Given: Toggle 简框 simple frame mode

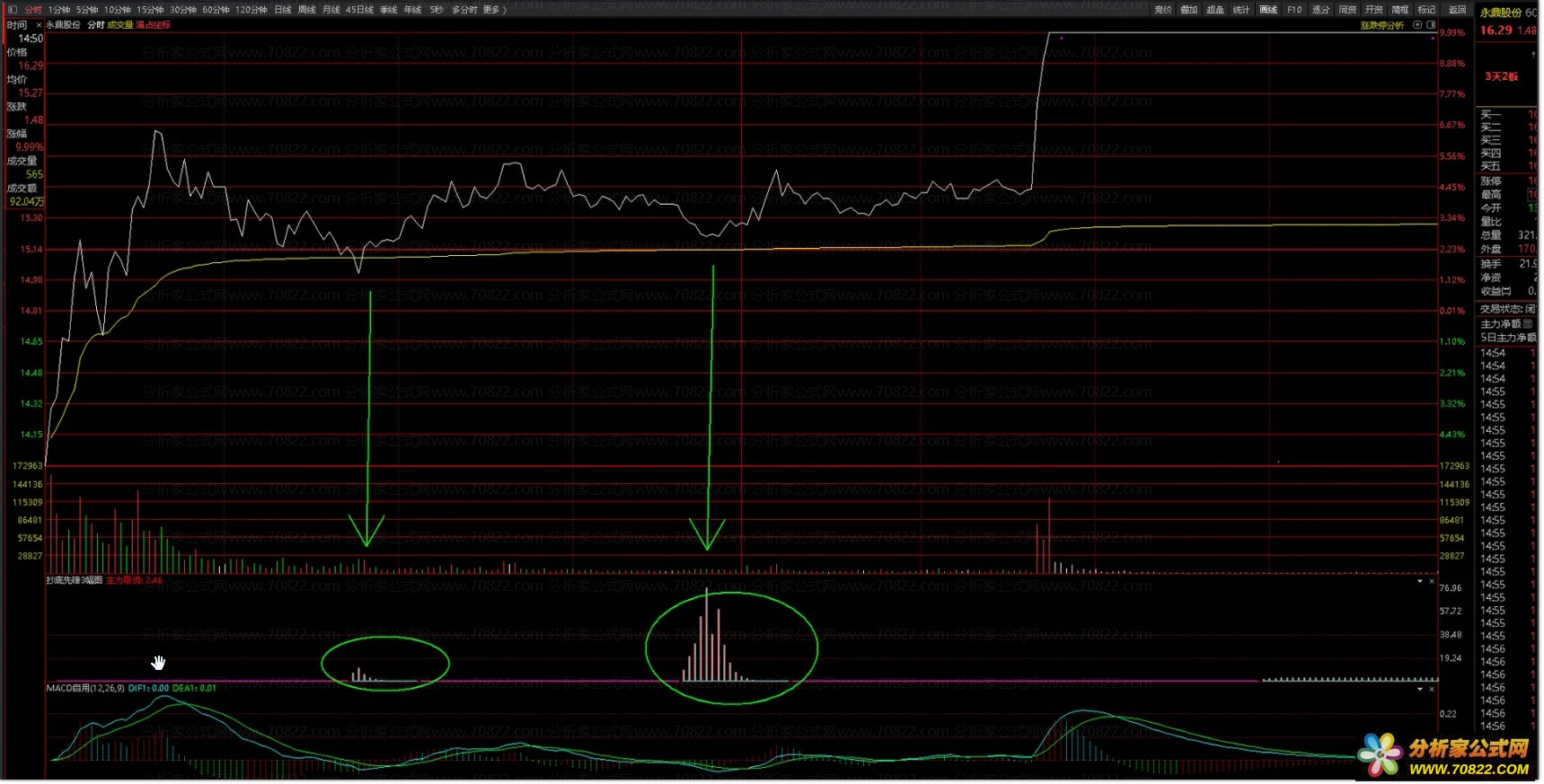Looking at the screenshot, I should [1399, 10].
